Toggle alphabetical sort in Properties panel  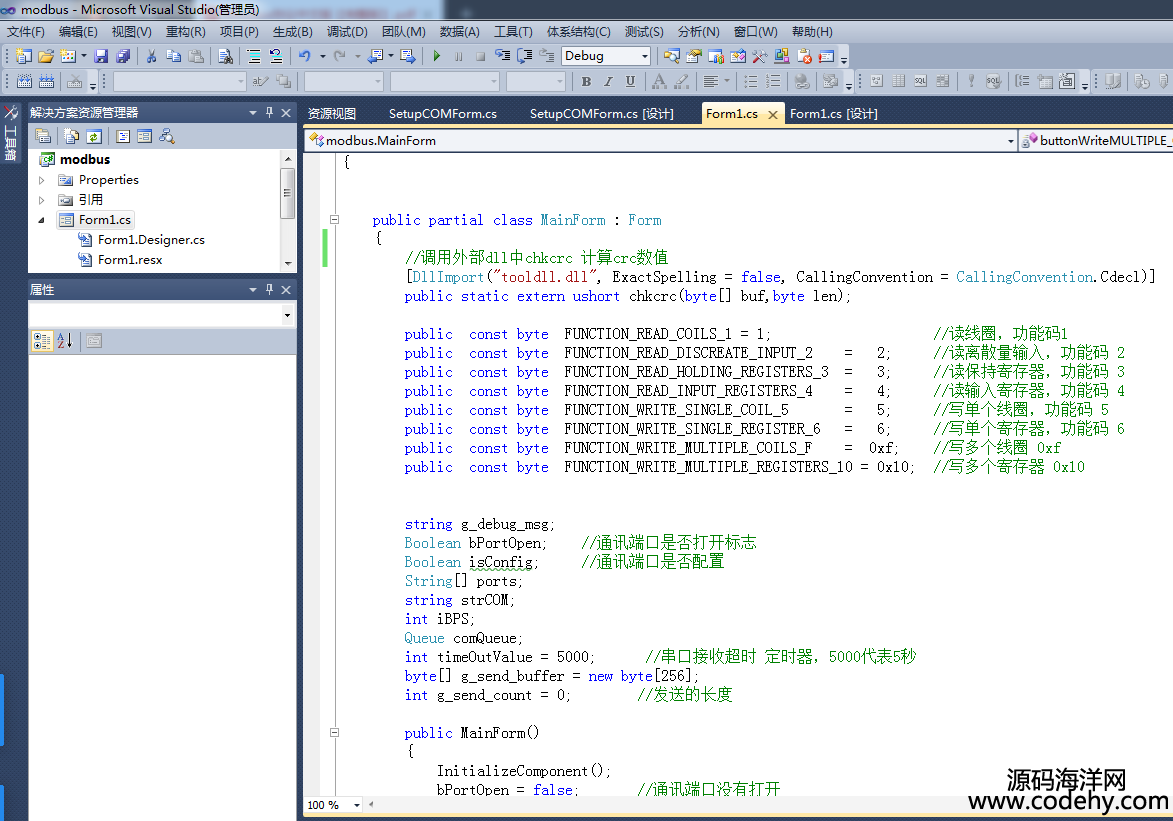coord(65,341)
